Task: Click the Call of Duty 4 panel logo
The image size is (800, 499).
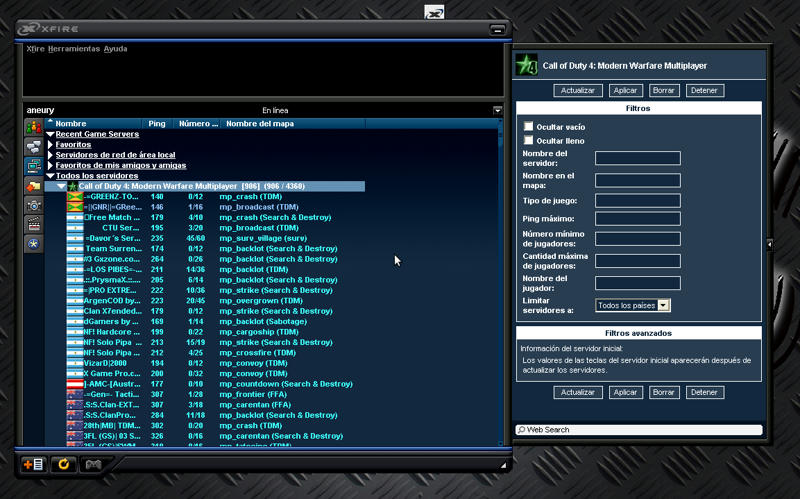Action: (x=527, y=65)
